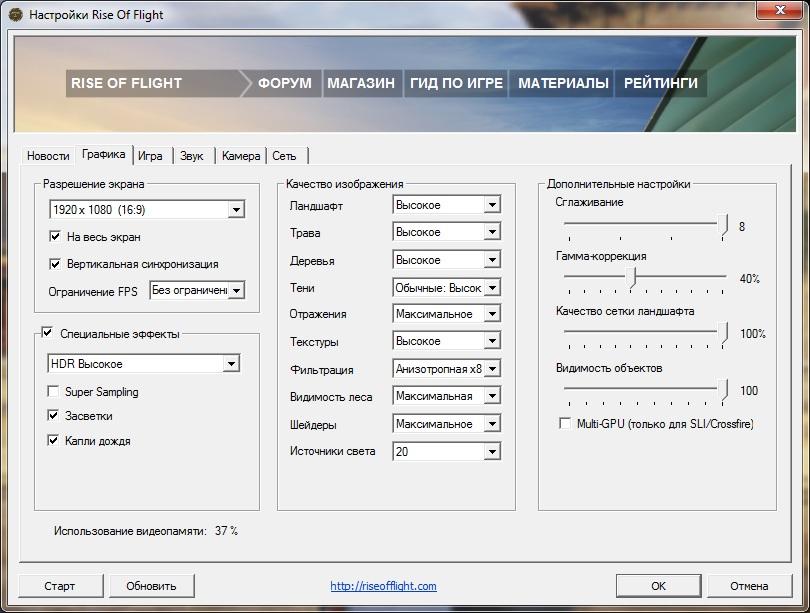Click the Гамма-коррекция 40% value
This screenshot has height=613, width=810.
(750, 279)
